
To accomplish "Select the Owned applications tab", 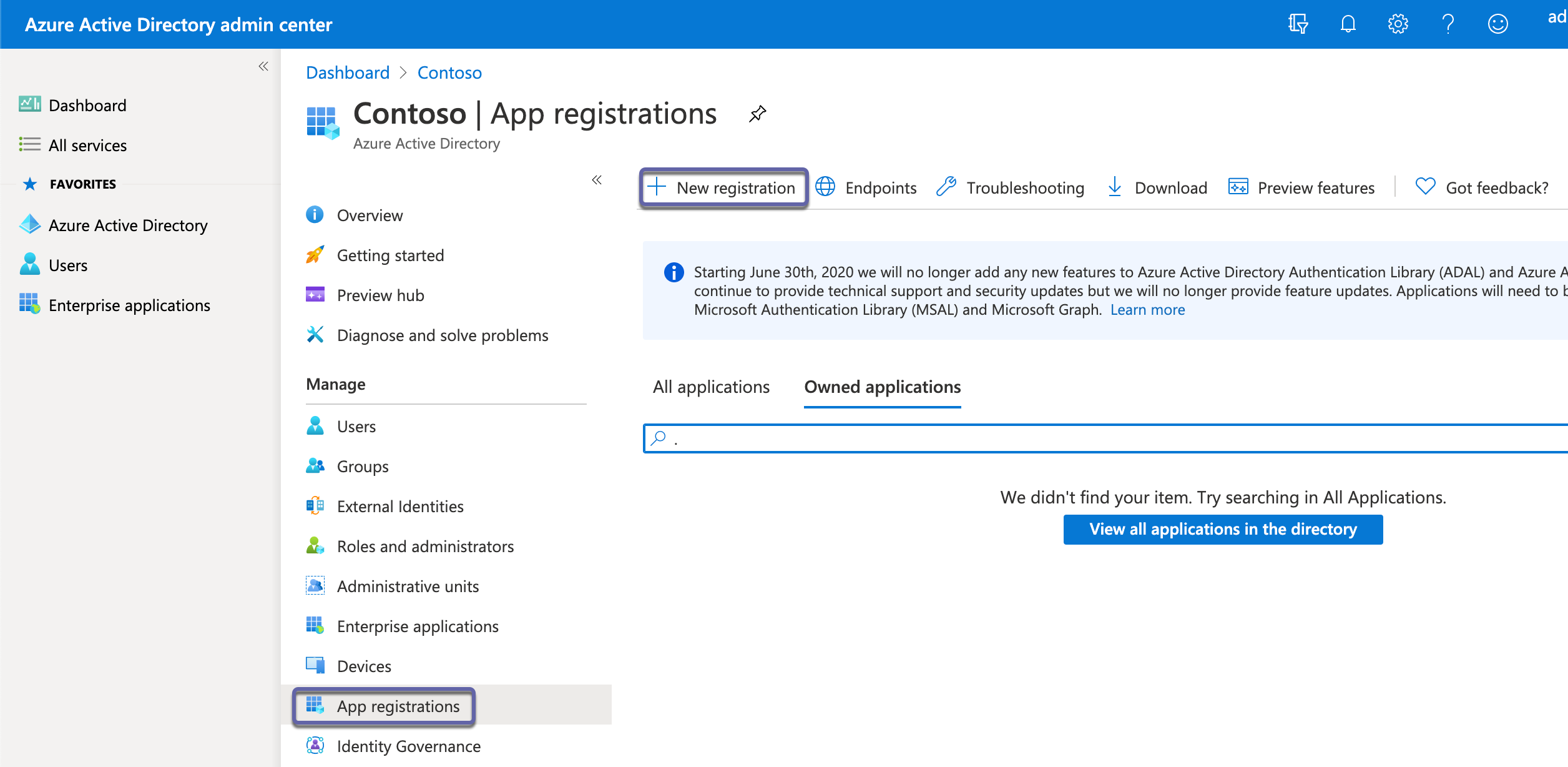I will [882, 387].
